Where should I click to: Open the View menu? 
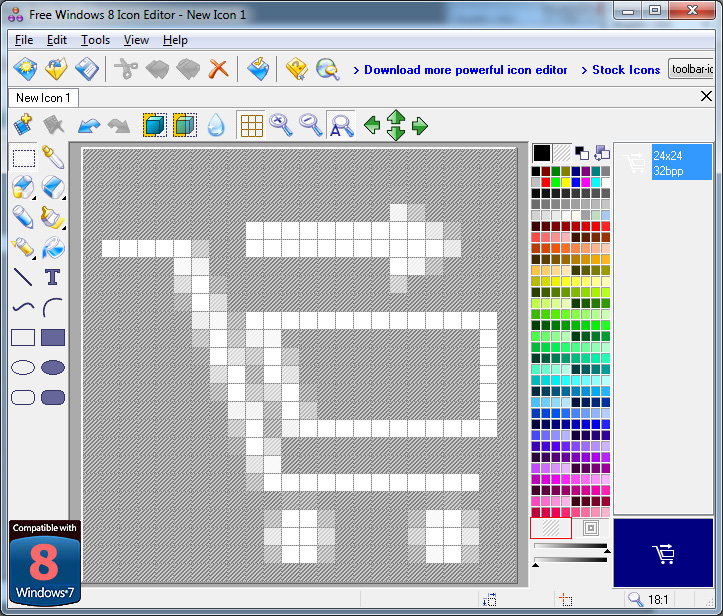pos(136,40)
